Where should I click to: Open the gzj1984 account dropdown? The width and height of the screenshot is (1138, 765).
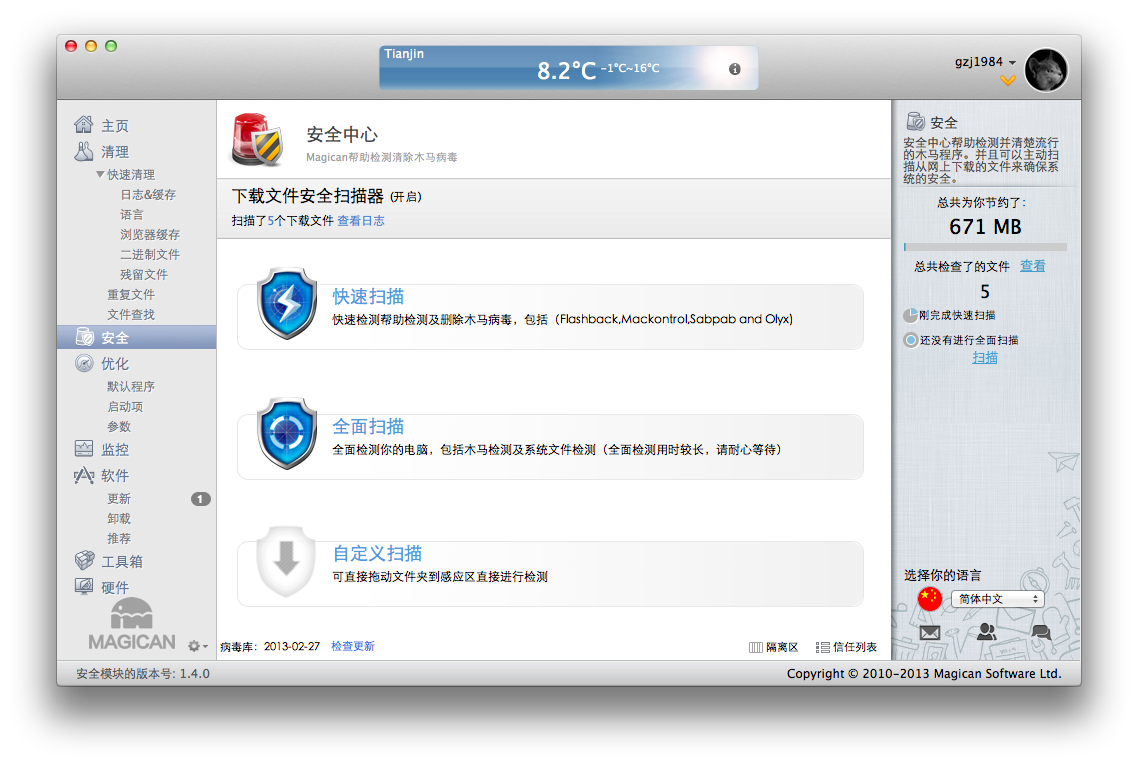(x=985, y=62)
